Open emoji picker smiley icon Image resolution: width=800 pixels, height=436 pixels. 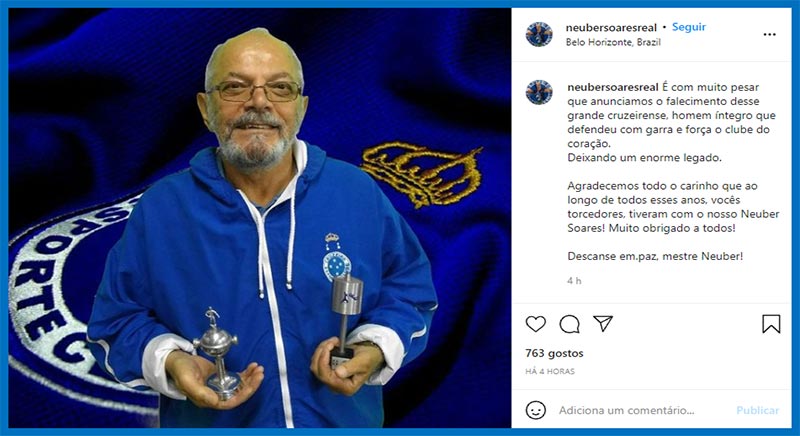[x=536, y=410]
